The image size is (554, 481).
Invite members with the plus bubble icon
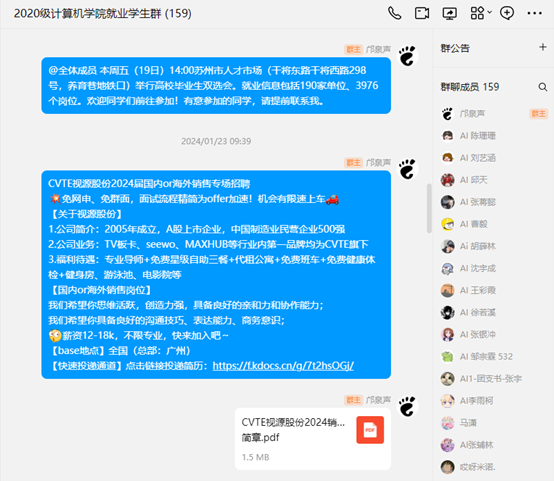tap(507, 13)
